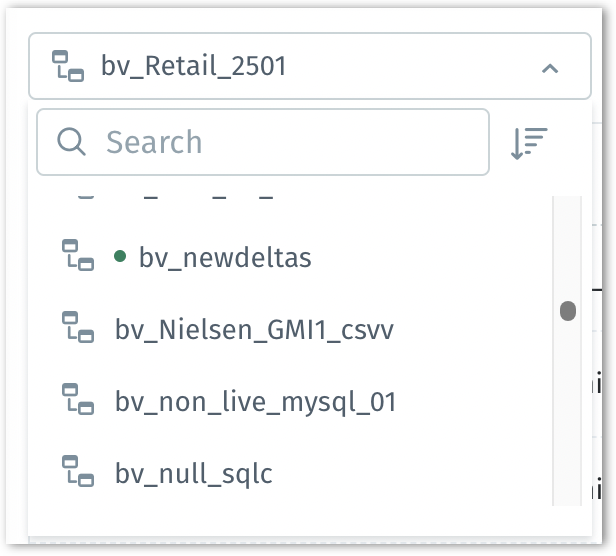Viewport: 616px width, 556px height.
Task: Click the bv_non_live_mysql_01 row icon
Action: coord(78,400)
